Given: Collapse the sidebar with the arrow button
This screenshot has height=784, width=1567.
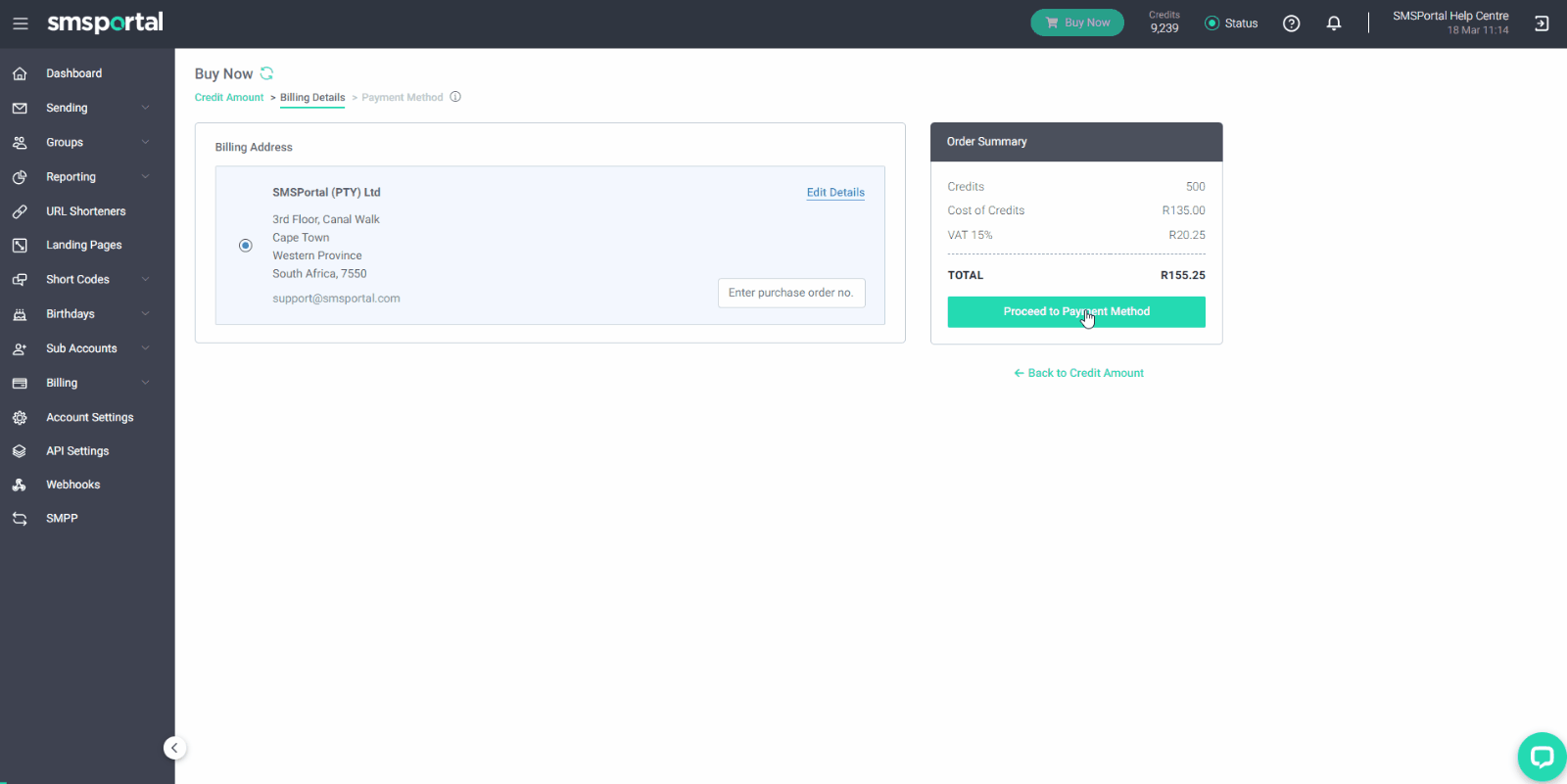Looking at the screenshot, I should coord(174,748).
